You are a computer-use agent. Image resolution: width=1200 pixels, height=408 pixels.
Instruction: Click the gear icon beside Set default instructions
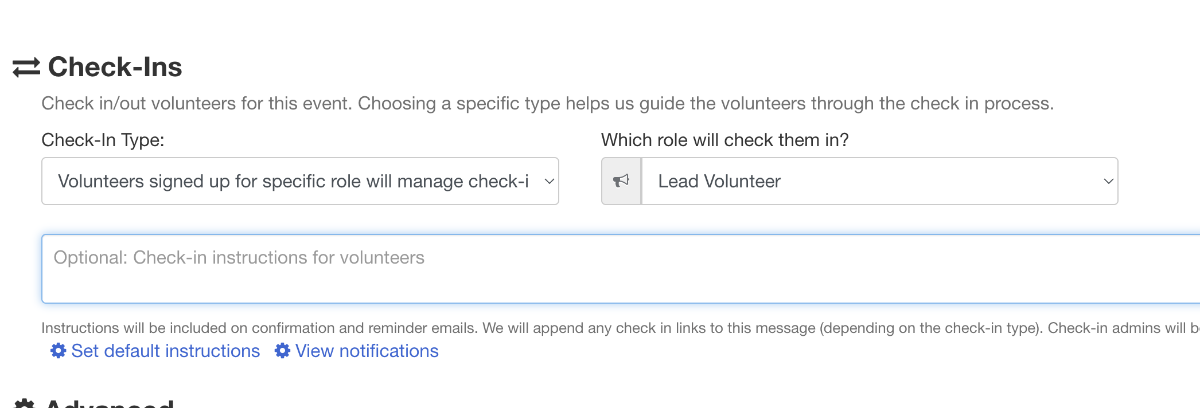[x=58, y=351]
